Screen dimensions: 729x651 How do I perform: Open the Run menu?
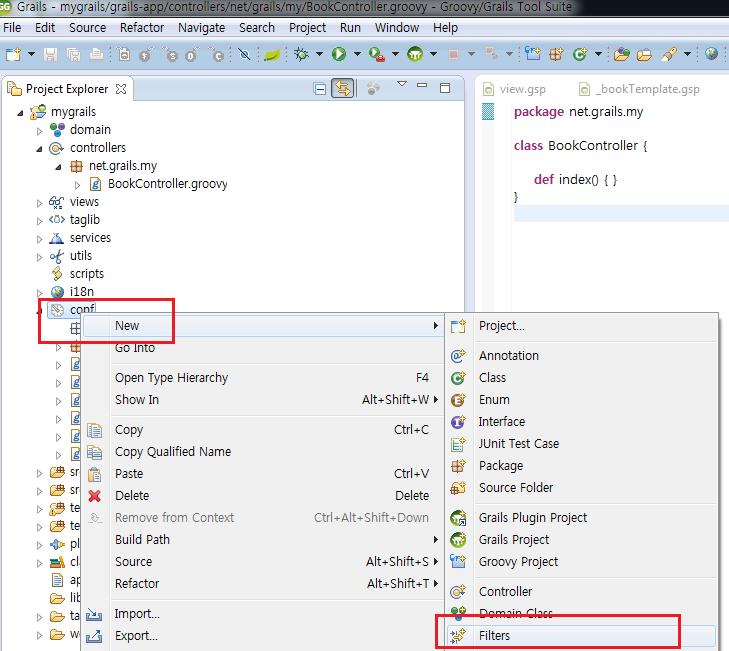click(x=350, y=27)
